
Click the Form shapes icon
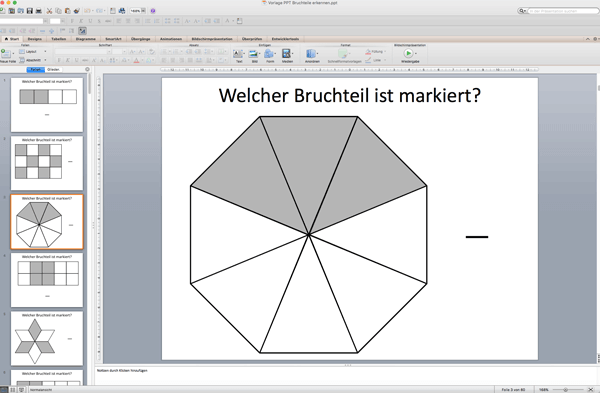(x=270, y=55)
